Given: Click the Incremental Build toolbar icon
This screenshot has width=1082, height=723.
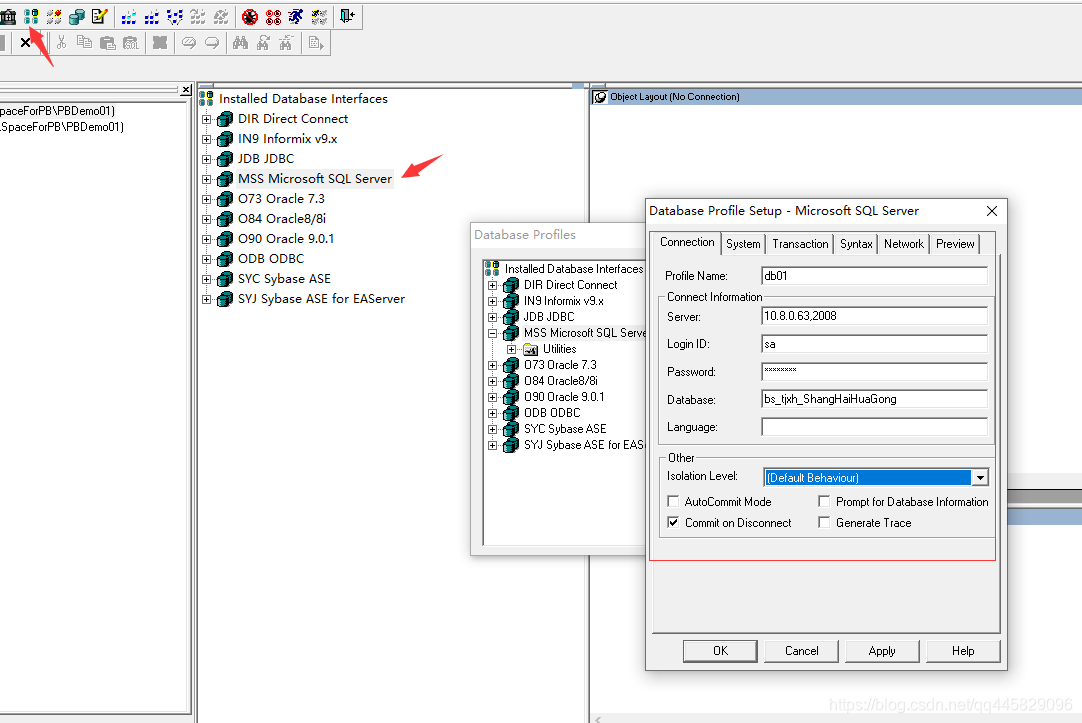Looking at the screenshot, I should (x=129, y=17).
